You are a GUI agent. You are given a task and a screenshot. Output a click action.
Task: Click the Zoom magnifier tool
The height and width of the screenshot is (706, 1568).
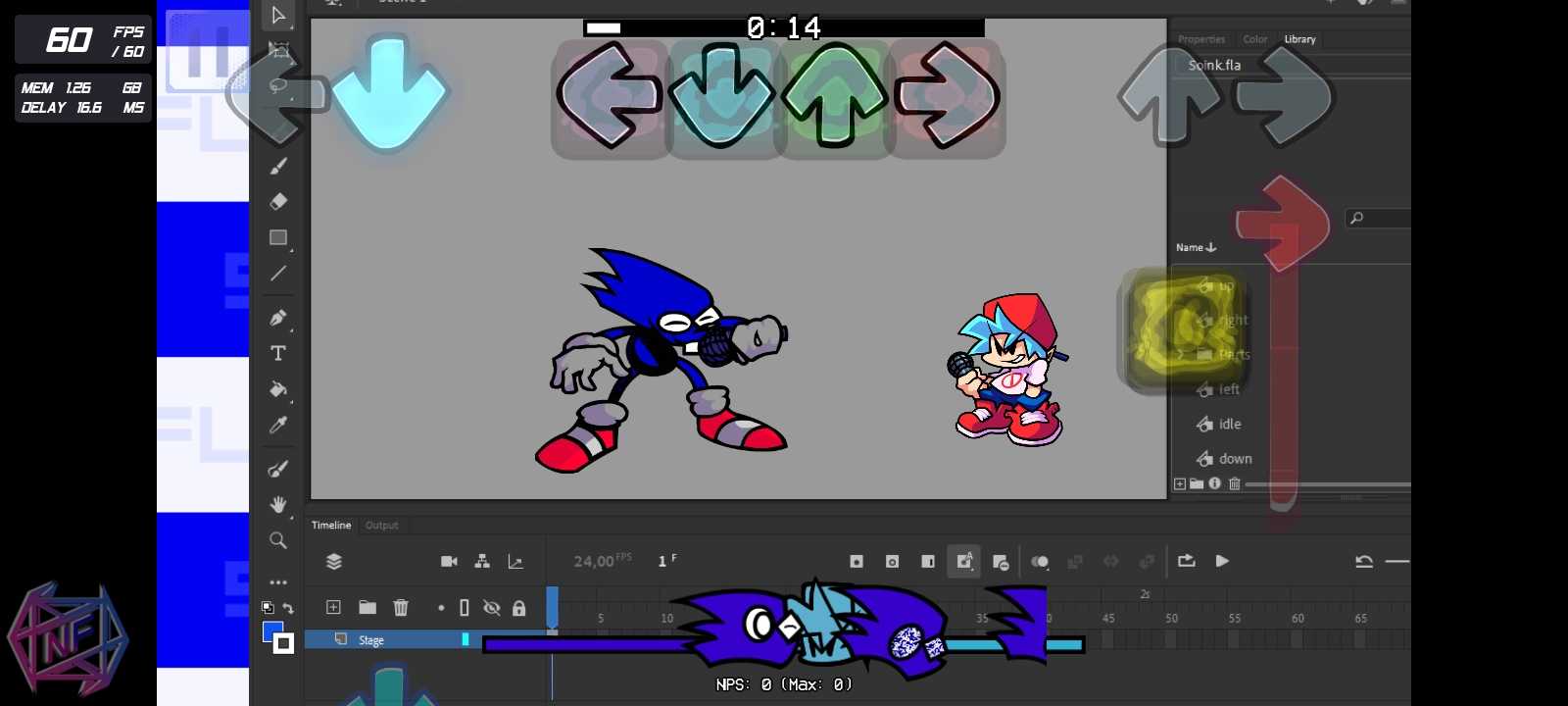278,540
